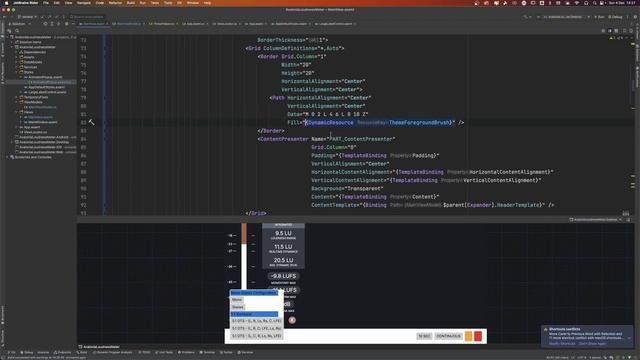
Task: Select ViewLocator.cs in the tree
Action: click(x=35, y=132)
